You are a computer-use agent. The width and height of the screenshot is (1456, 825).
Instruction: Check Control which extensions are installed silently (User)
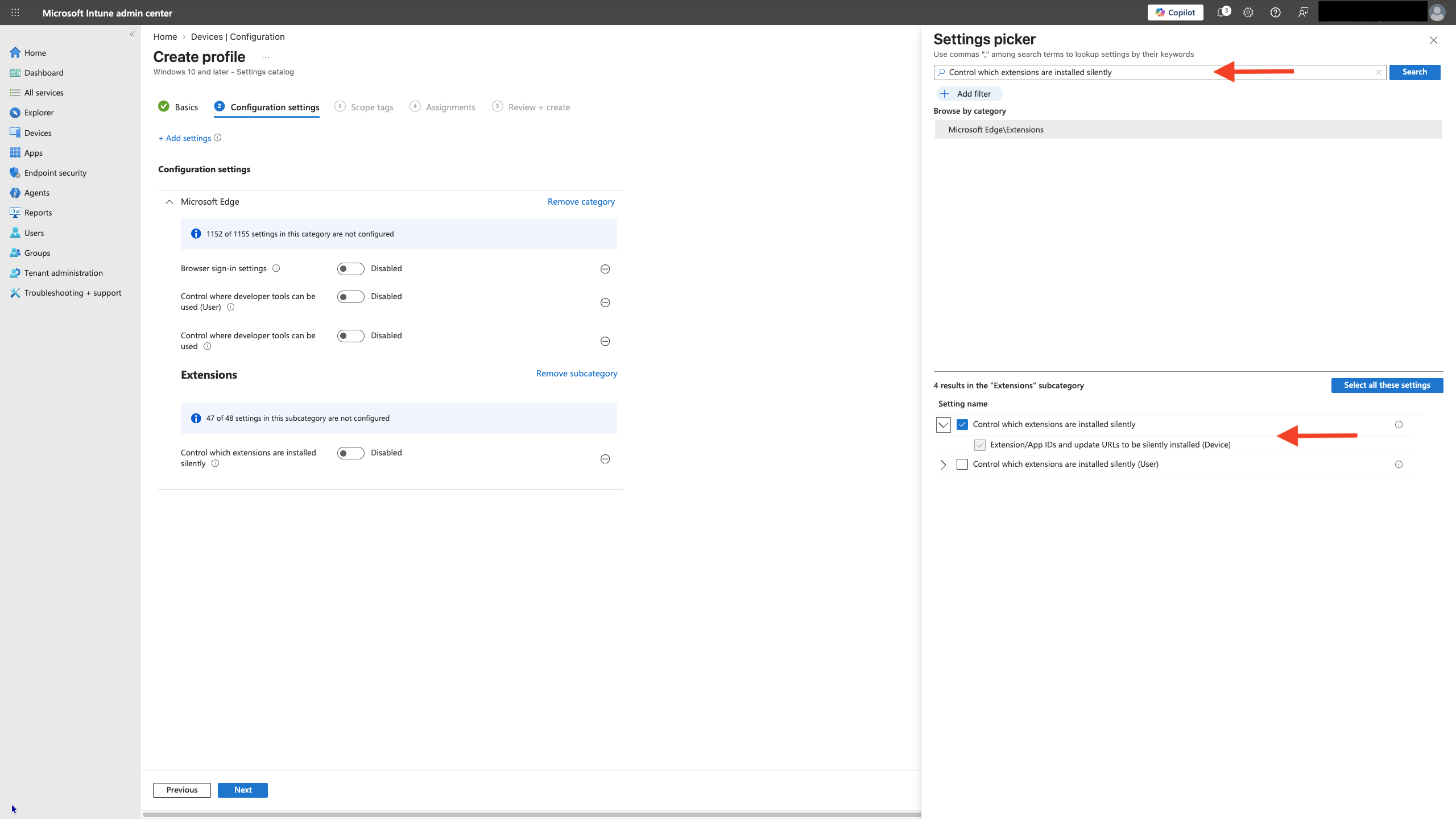pyautogui.click(x=962, y=465)
